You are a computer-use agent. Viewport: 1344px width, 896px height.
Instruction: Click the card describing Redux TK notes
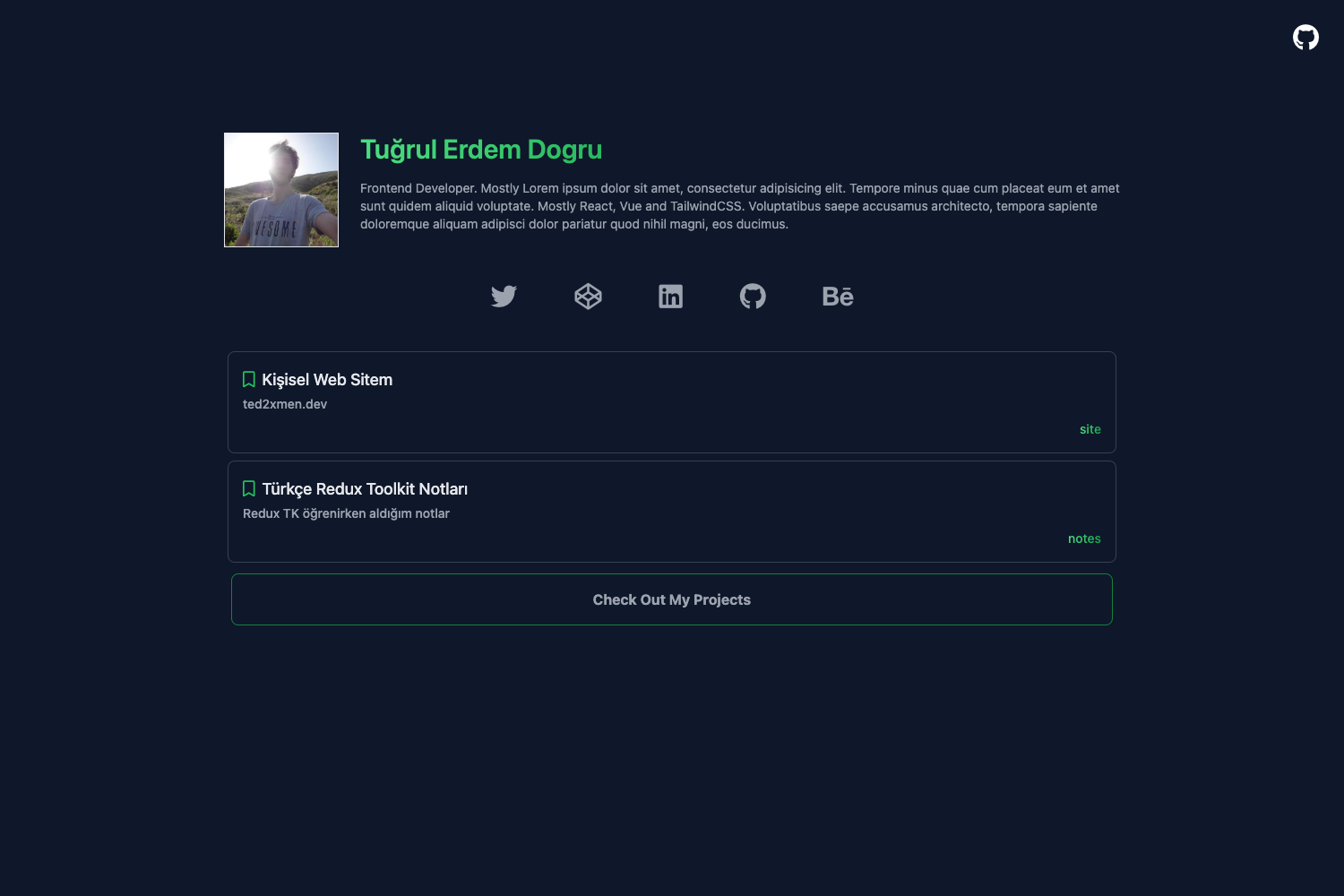coord(671,511)
